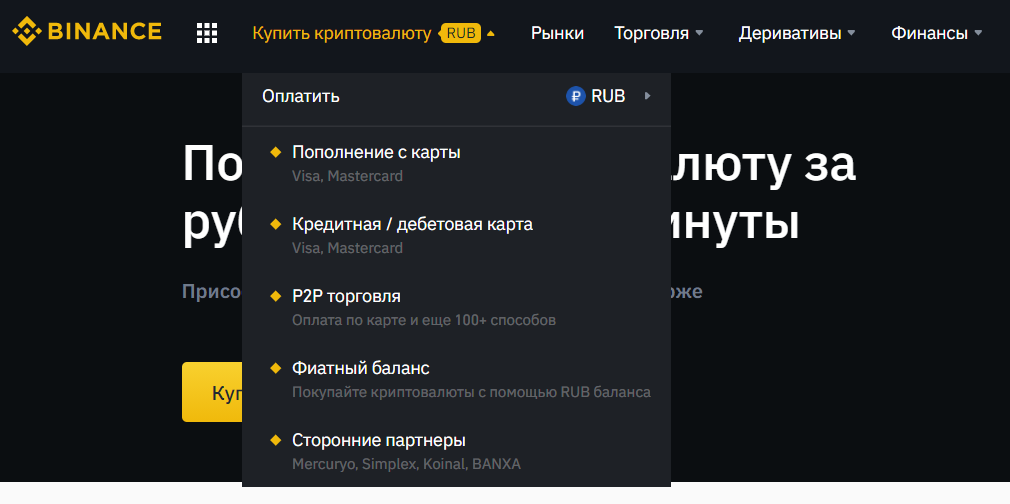Click Visa, Mastercard under Кредитная / дебетовая карта
Screen dimensions: 1010x504
(x=347, y=247)
